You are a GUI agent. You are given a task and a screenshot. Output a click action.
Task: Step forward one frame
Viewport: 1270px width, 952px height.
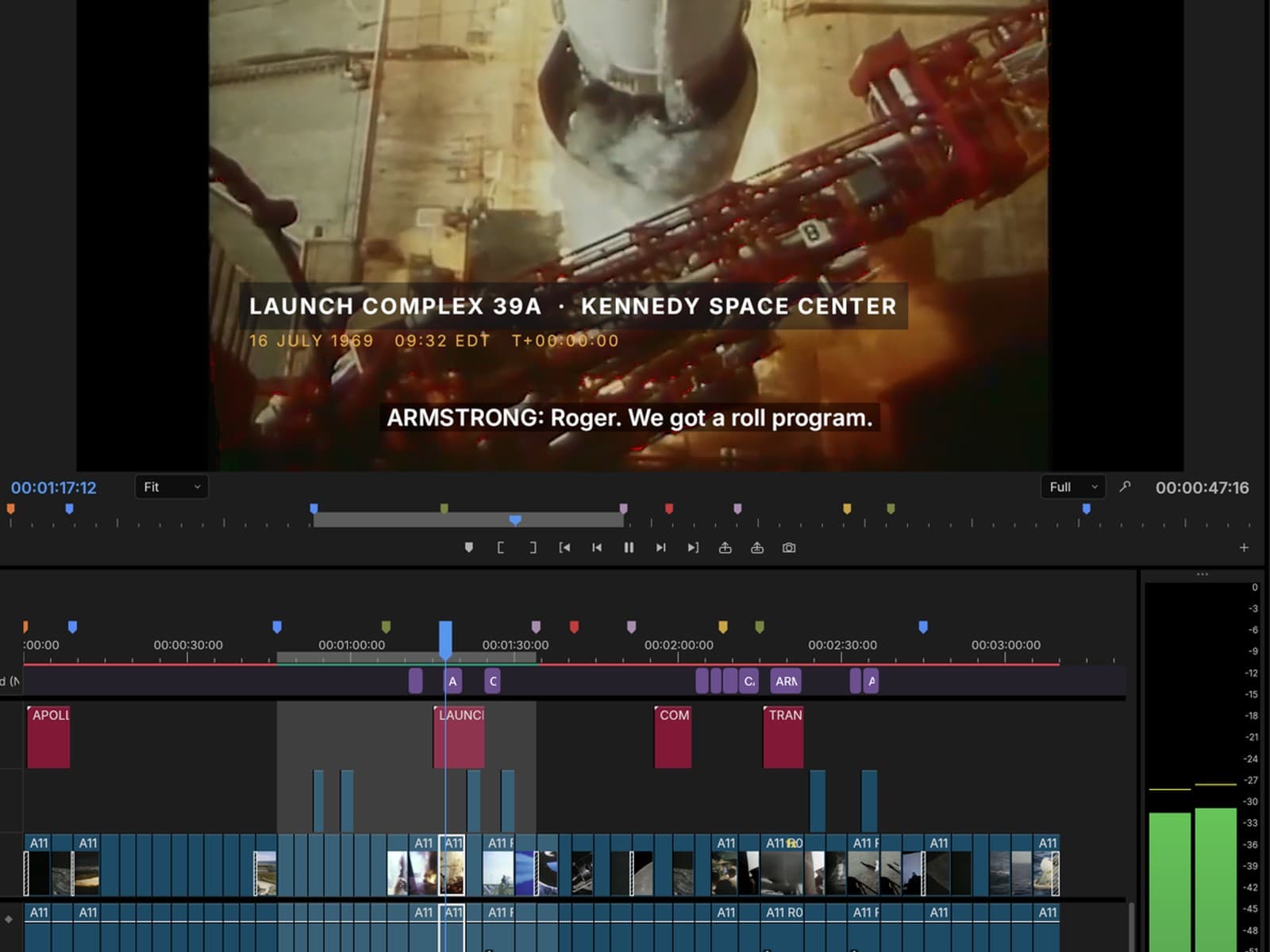coord(660,547)
